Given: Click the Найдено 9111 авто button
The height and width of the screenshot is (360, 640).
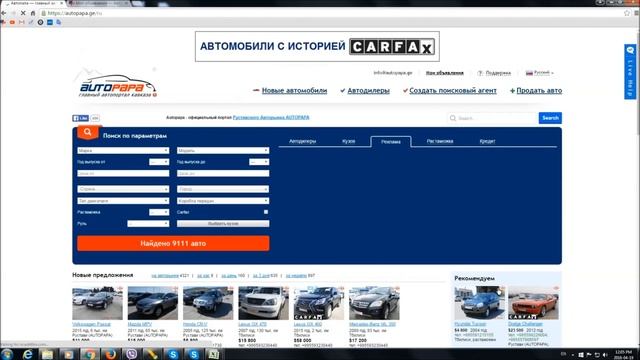Looking at the screenshot, I should 173,243.
